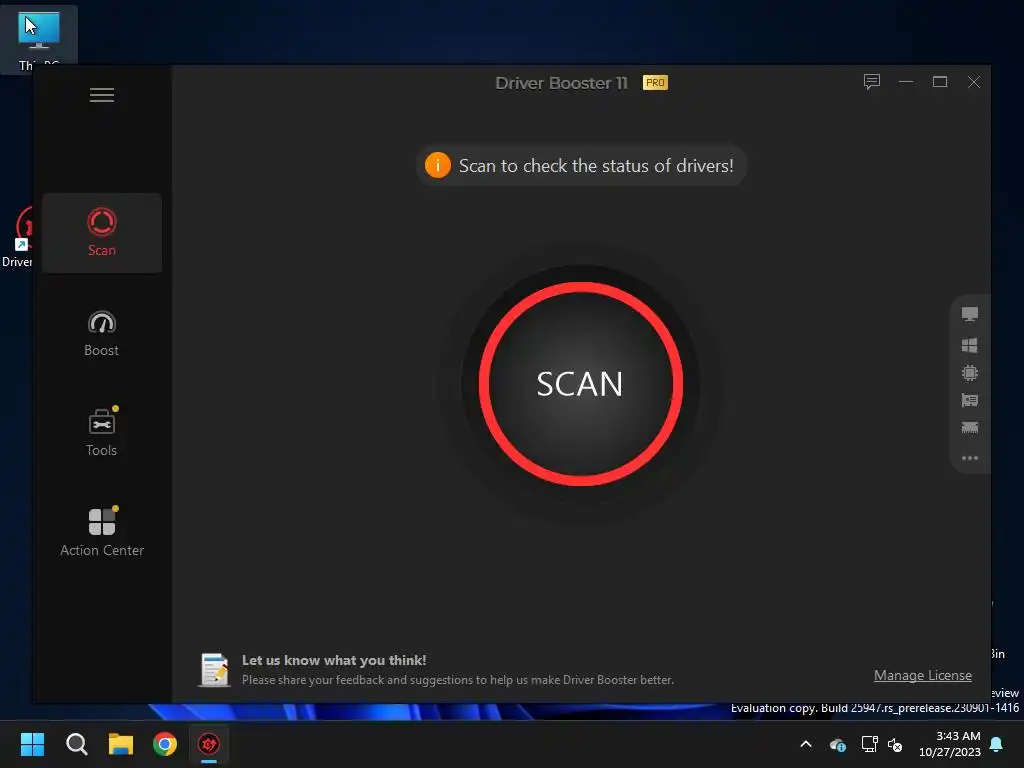
Task: Expand more options three dots icon
Action: pos(970,458)
